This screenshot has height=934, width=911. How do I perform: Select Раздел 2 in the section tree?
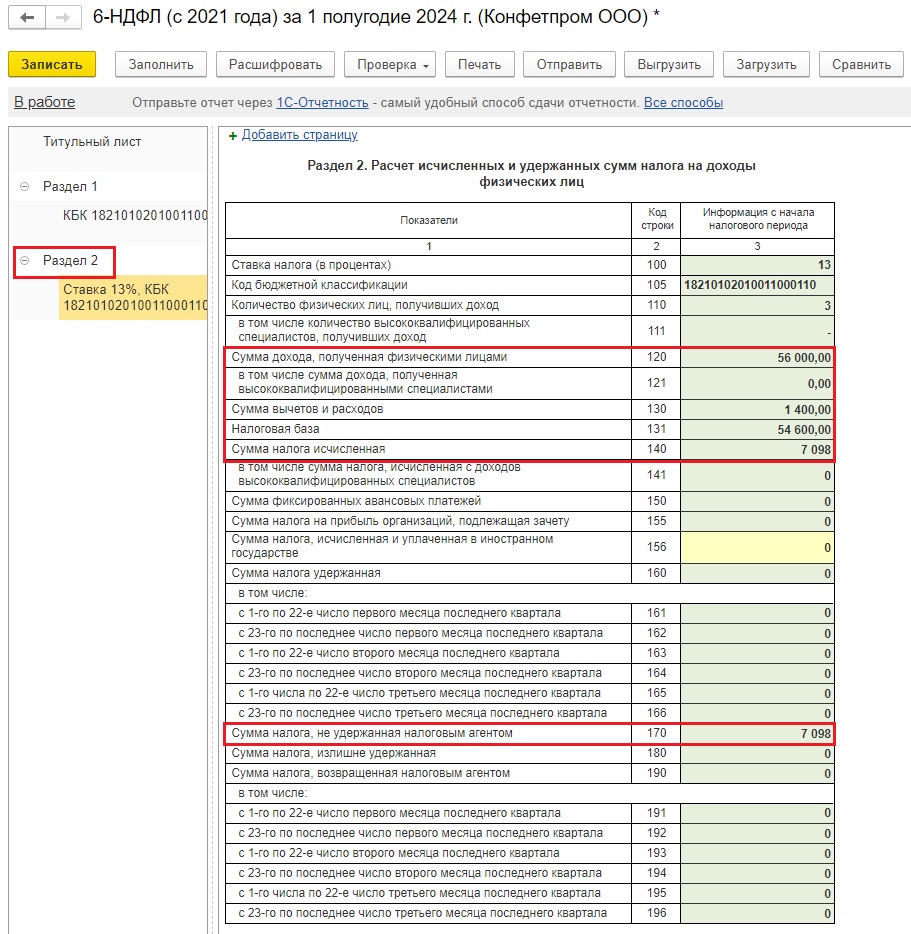pos(70,260)
